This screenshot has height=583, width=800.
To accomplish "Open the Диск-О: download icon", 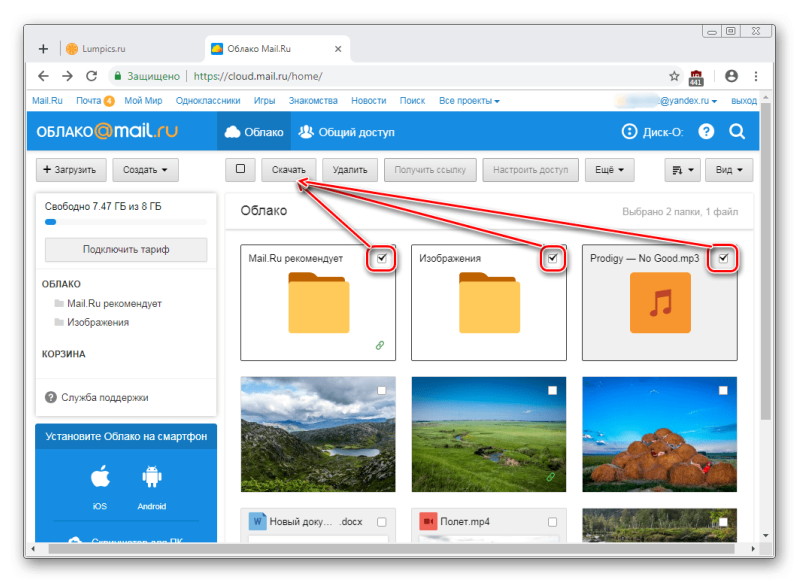I will pyautogui.click(x=629, y=132).
